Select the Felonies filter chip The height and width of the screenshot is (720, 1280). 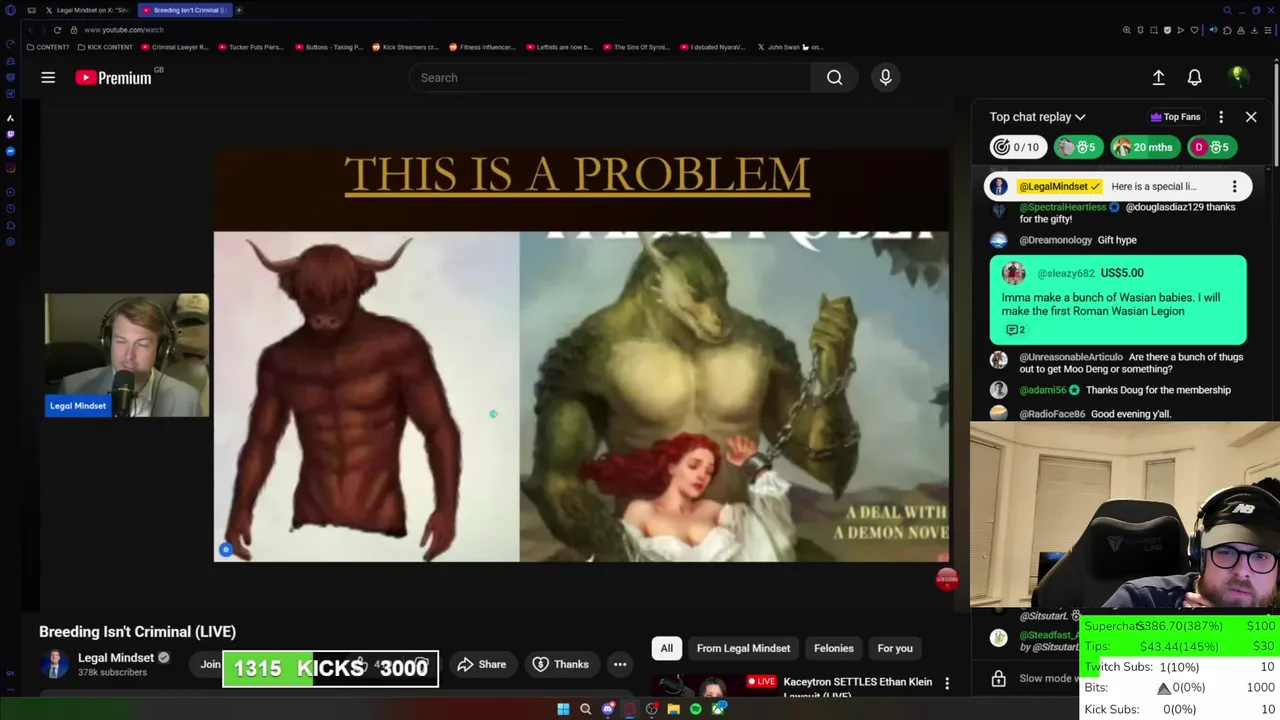click(x=833, y=648)
